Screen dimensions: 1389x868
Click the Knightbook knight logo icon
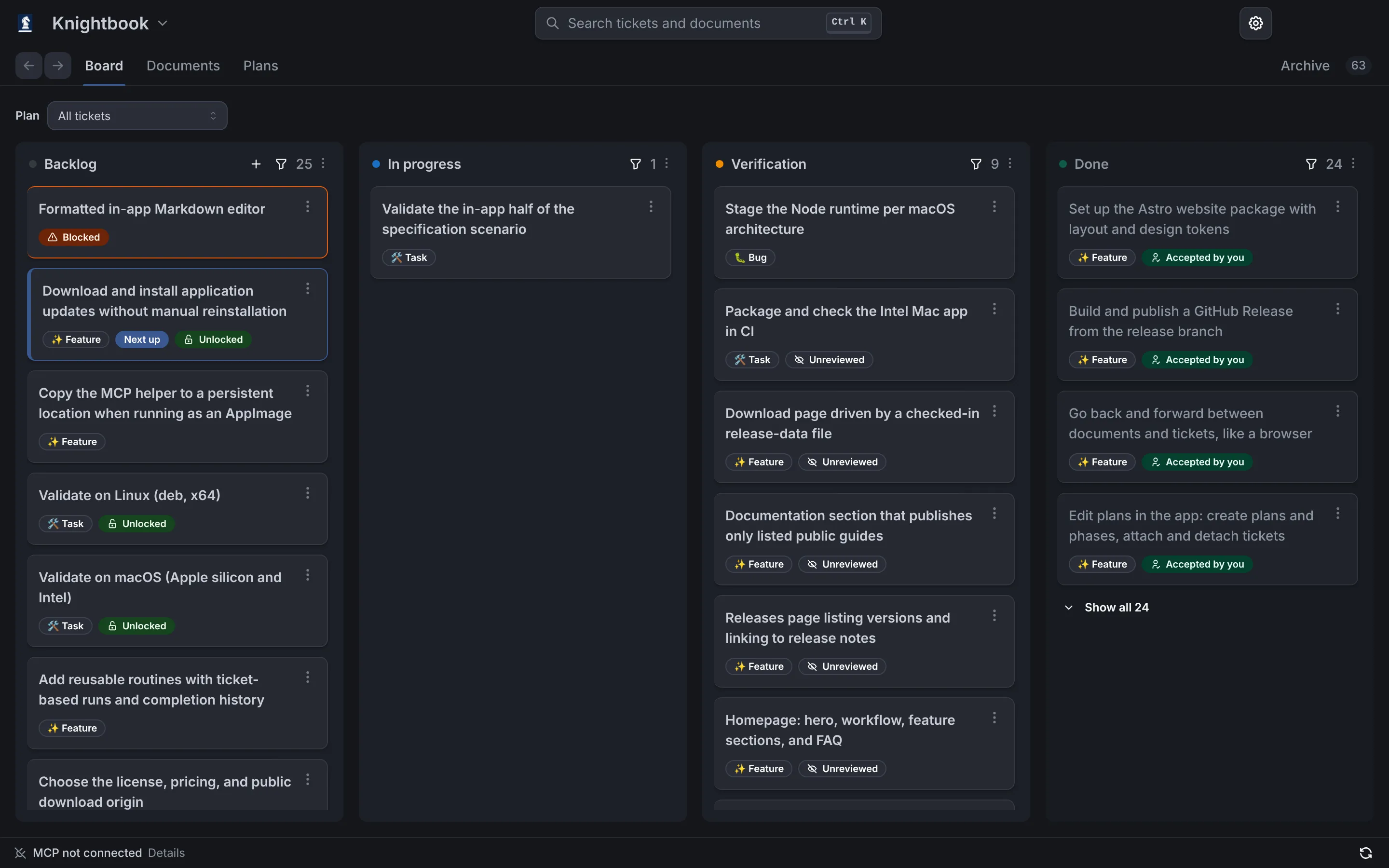(25, 23)
